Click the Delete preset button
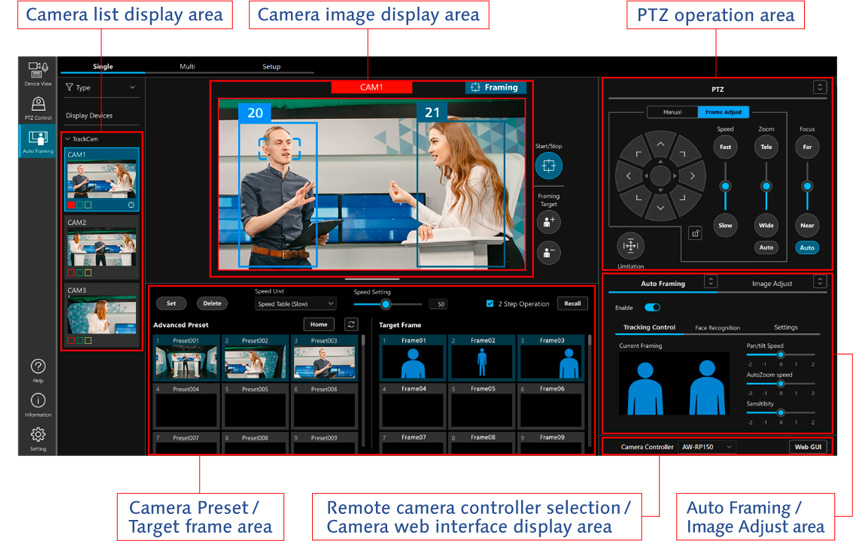 pyautogui.click(x=212, y=303)
